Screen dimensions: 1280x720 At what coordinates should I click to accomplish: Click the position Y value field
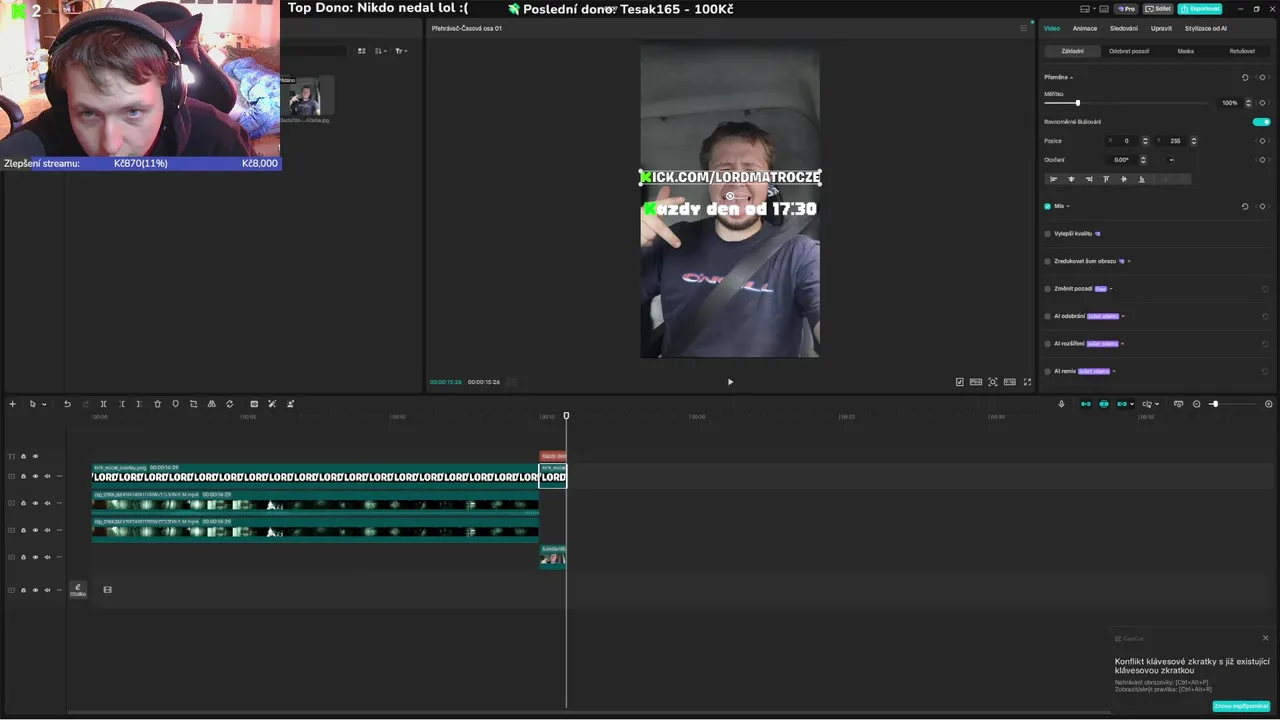(x=1175, y=141)
